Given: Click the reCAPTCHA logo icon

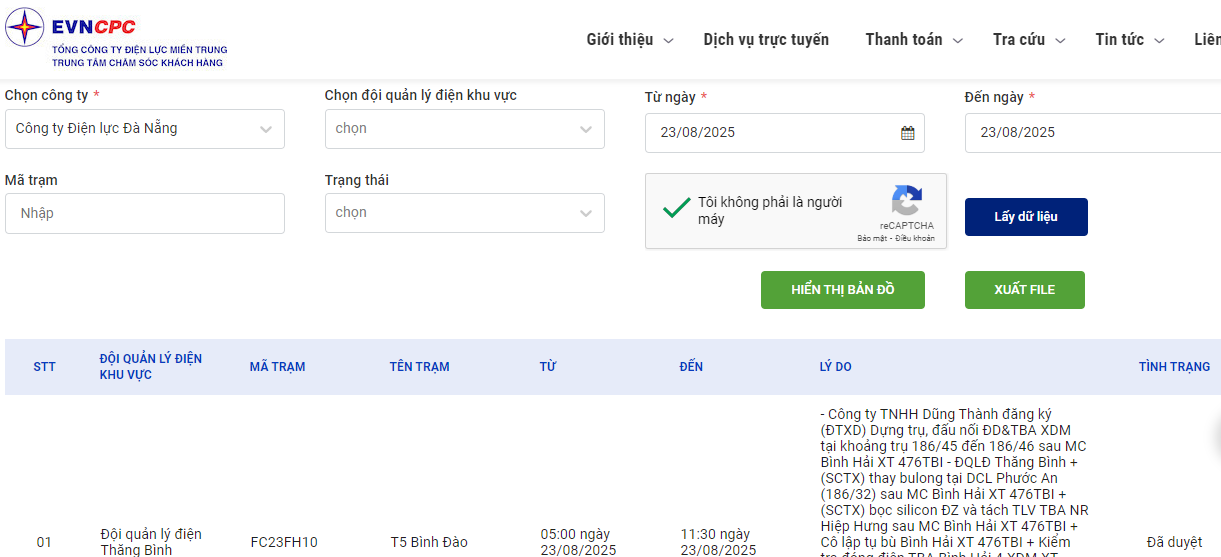Looking at the screenshot, I should click(906, 200).
